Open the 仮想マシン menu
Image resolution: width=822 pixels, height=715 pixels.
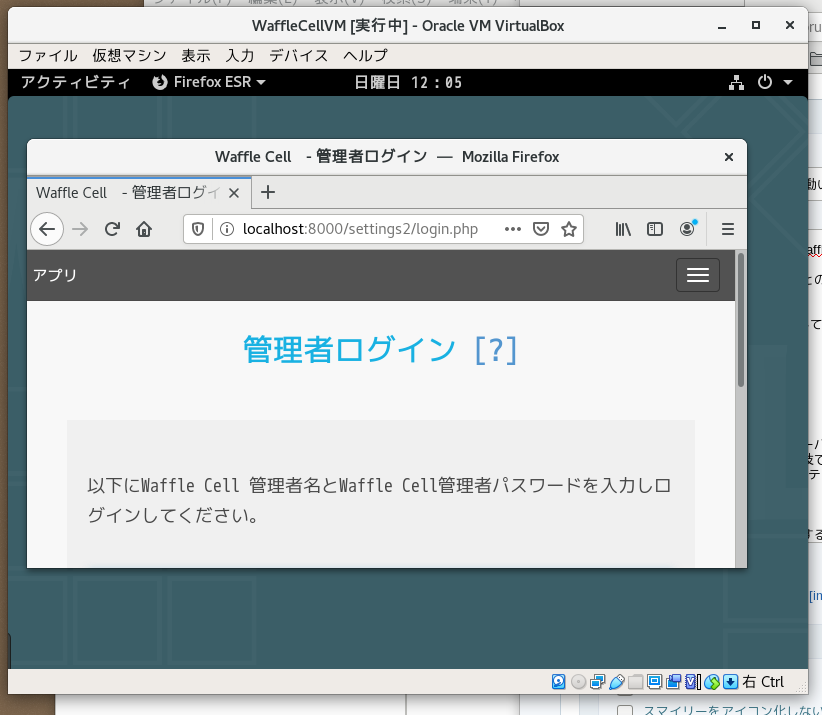tap(129, 56)
